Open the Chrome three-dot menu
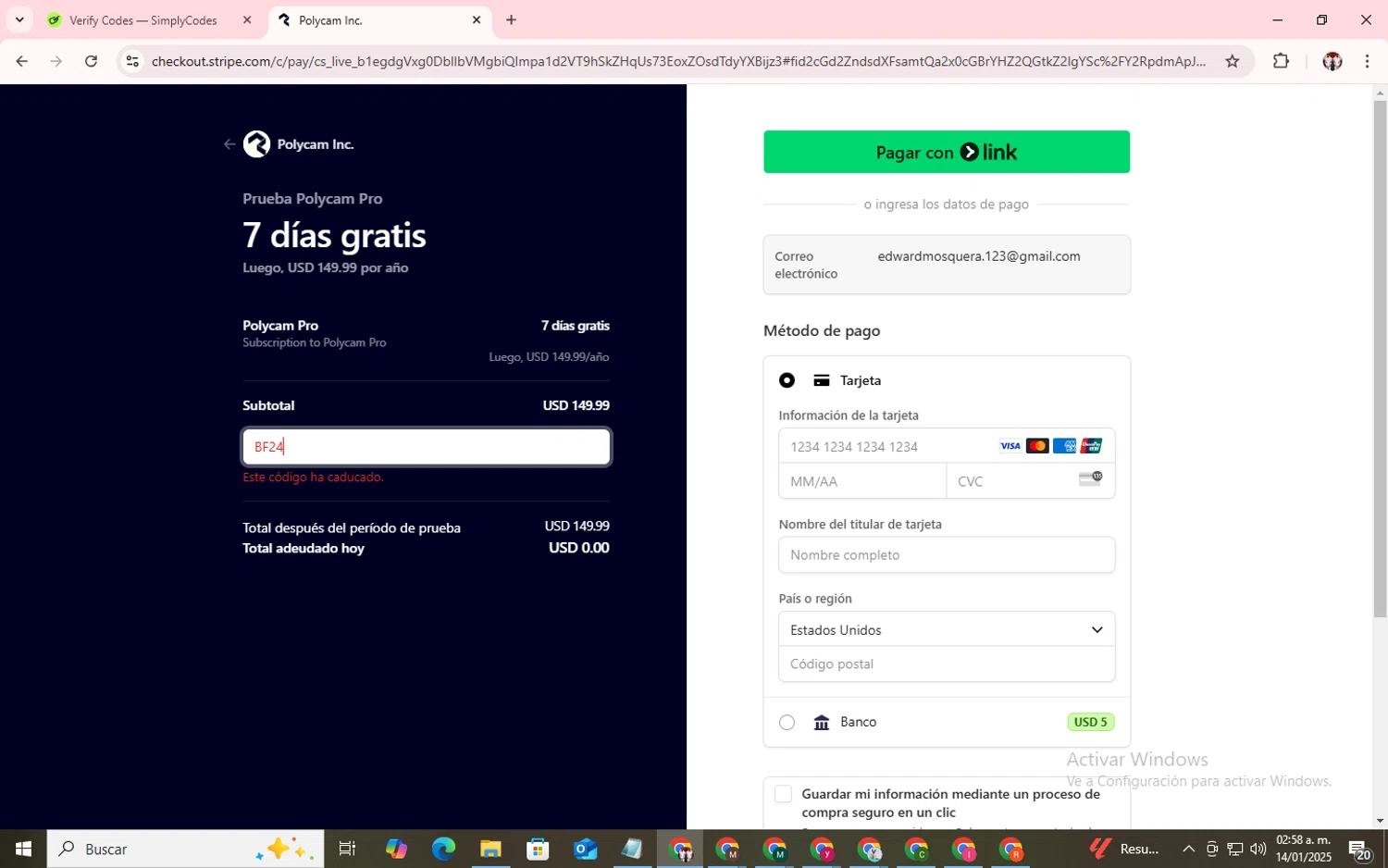The image size is (1388, 868). click(x=1367, y=61)
